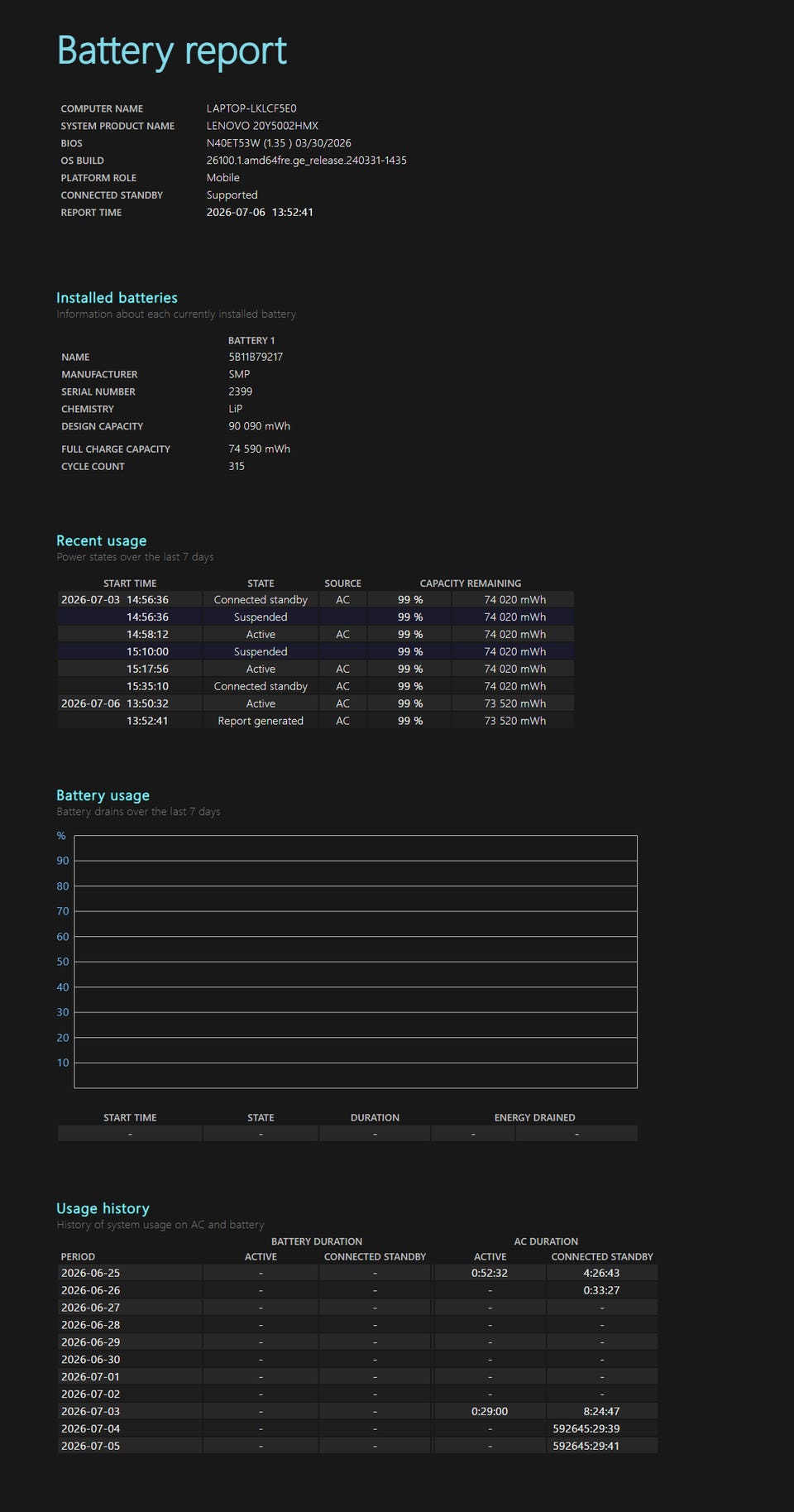Select Suspended state in 15:10:00 row
794x1512 pixels.
261,652
